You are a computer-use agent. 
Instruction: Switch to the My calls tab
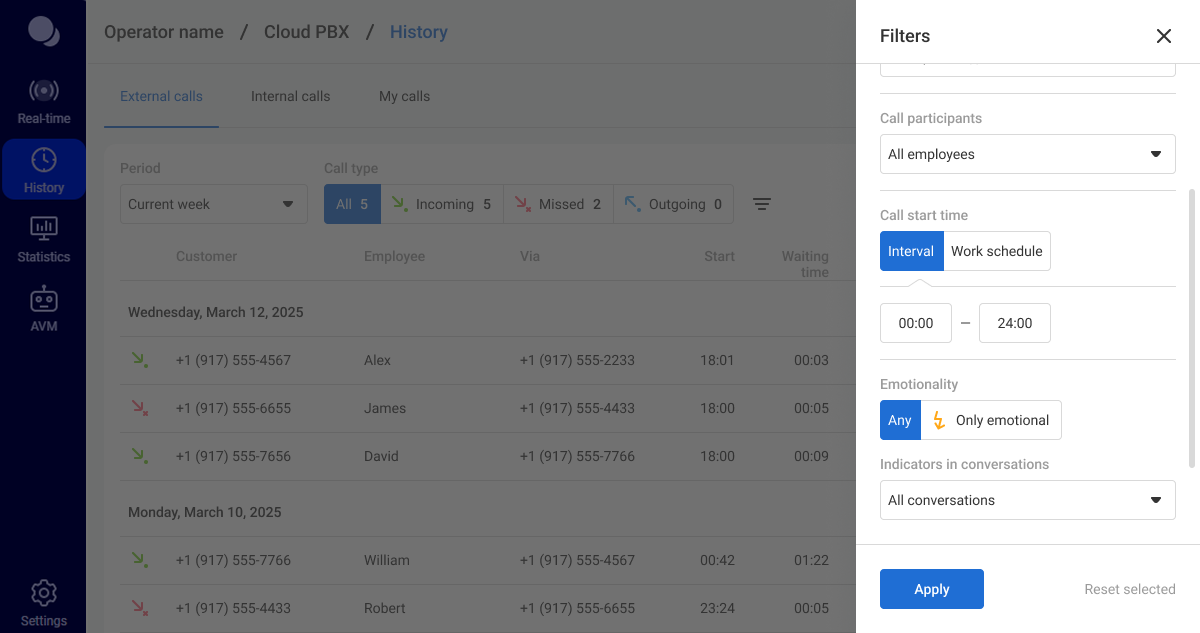coord(404,97)
